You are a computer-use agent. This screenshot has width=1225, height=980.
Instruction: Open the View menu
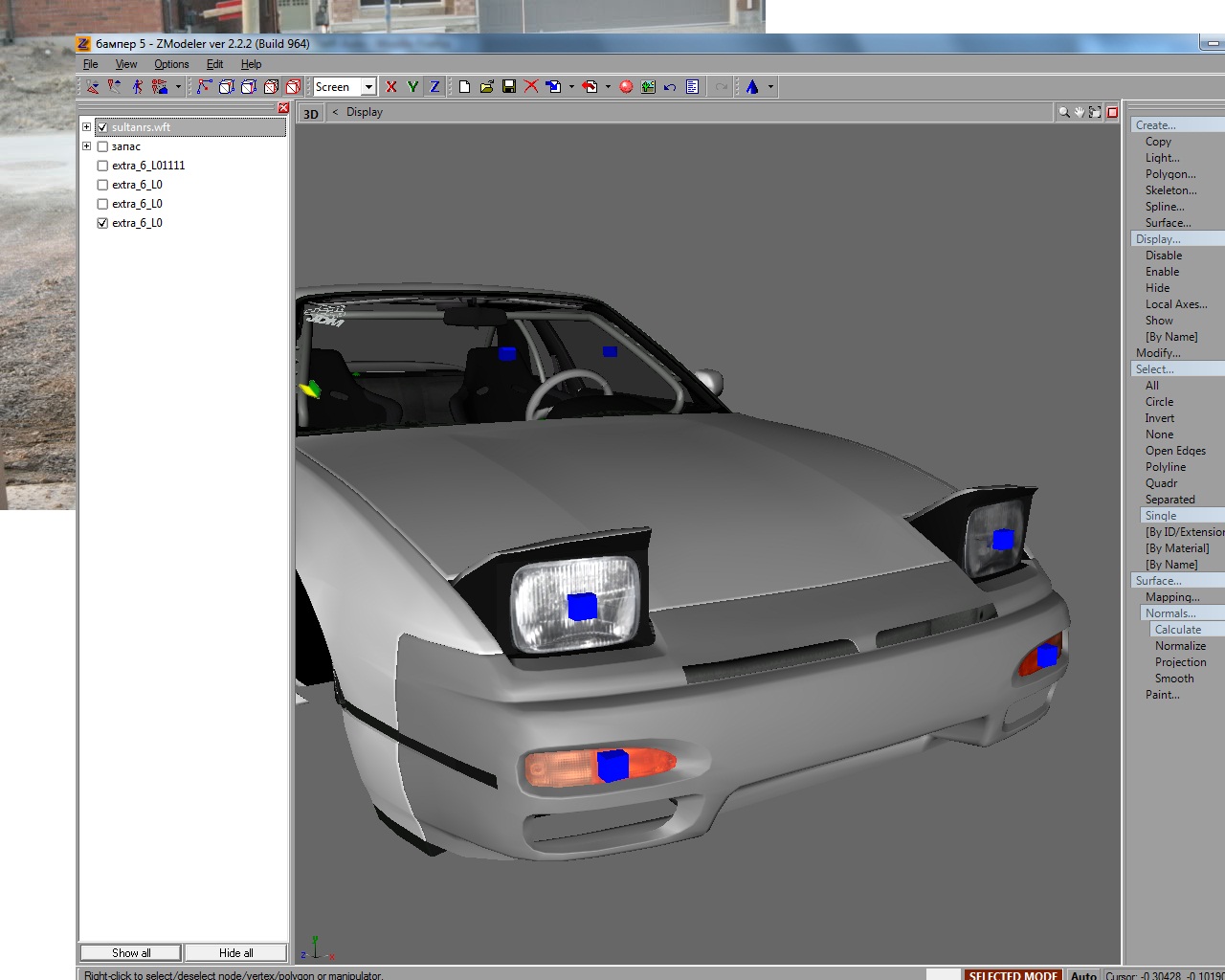coord(126,64)
